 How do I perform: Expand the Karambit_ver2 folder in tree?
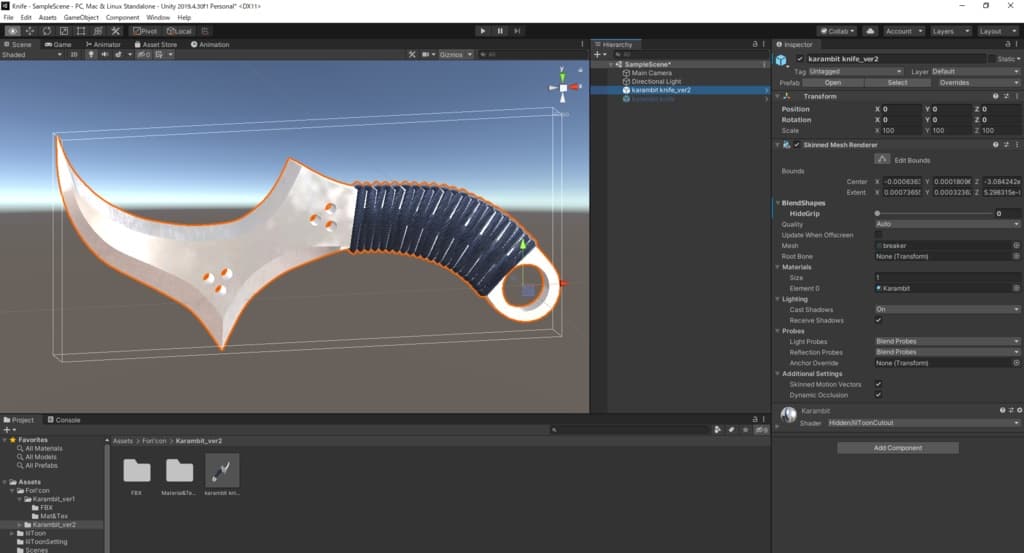(20, 525)
